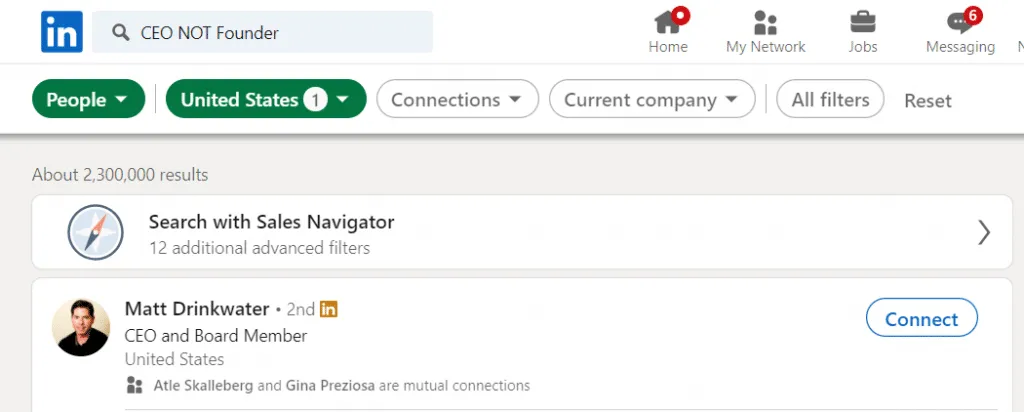
Task: Open the Current company filter dropdown
Action: pos(652,99)
